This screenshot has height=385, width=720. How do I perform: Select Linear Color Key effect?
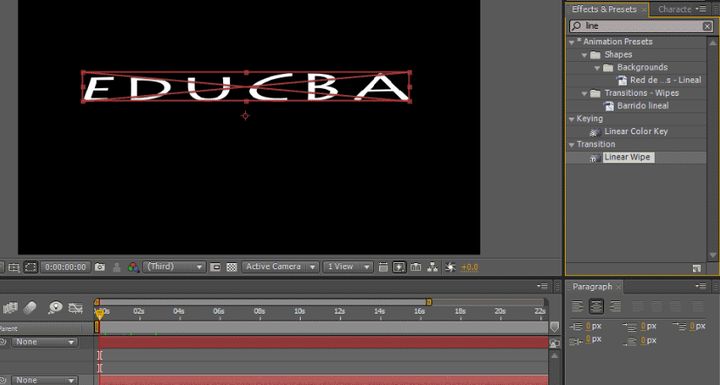coord(636,131)
